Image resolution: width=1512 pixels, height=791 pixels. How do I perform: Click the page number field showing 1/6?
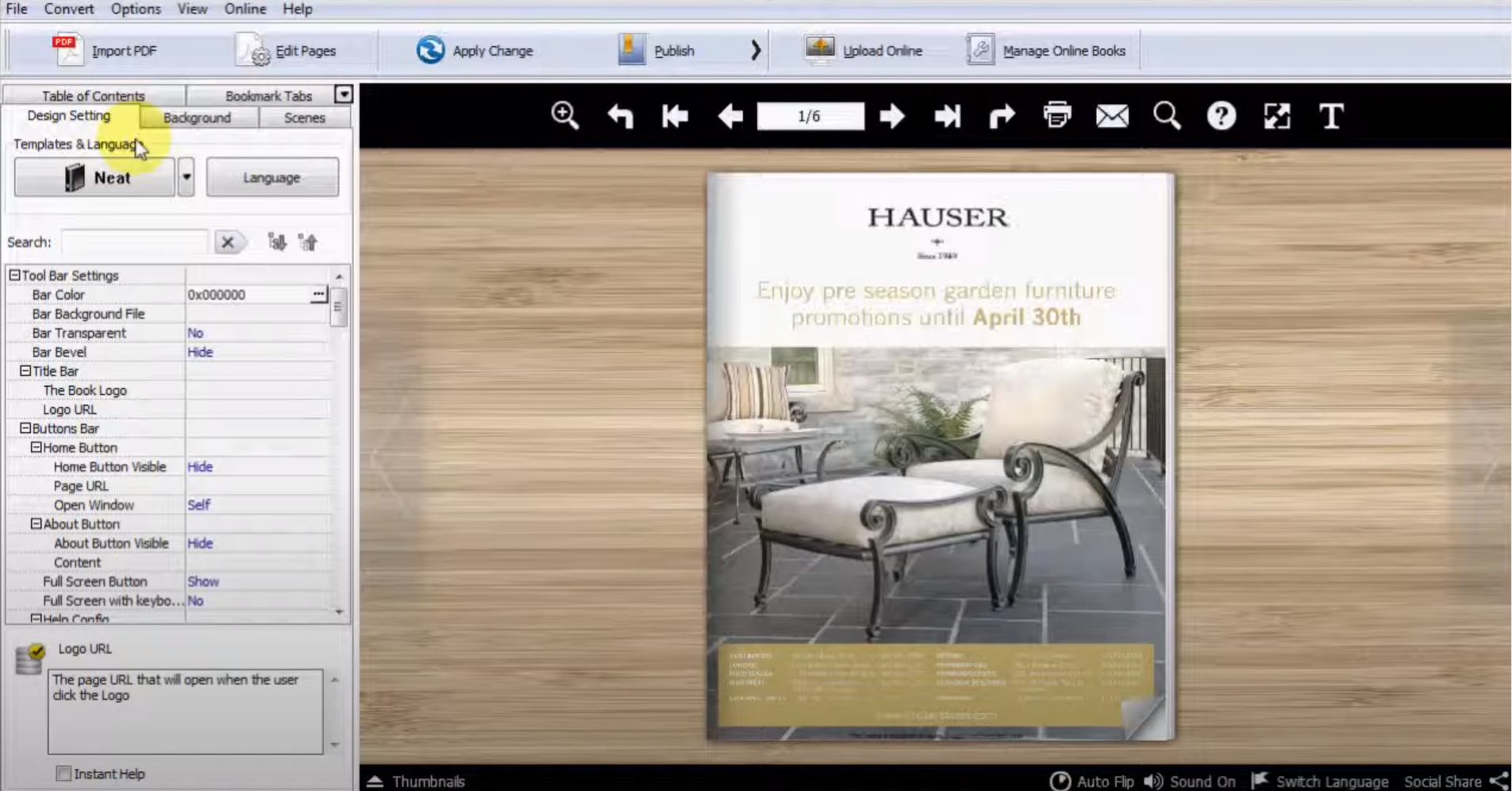(810, 117)
